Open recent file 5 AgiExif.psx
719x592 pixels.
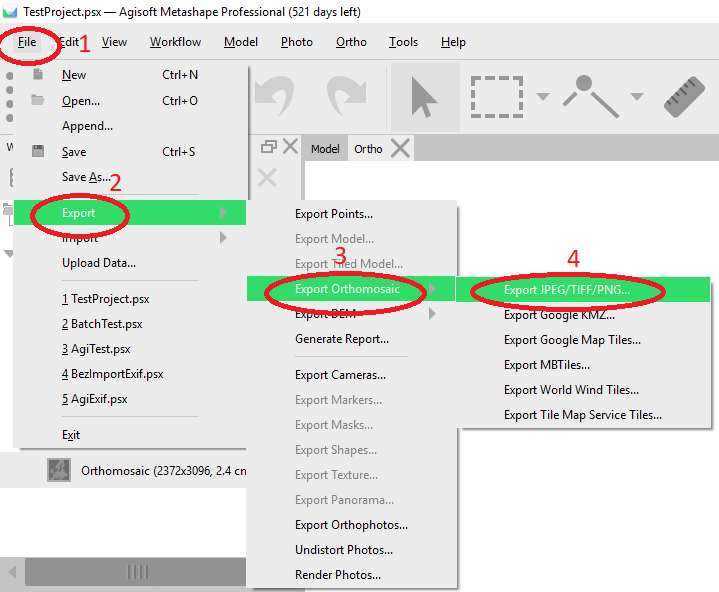pyautogui.click(x=130, y=399)
